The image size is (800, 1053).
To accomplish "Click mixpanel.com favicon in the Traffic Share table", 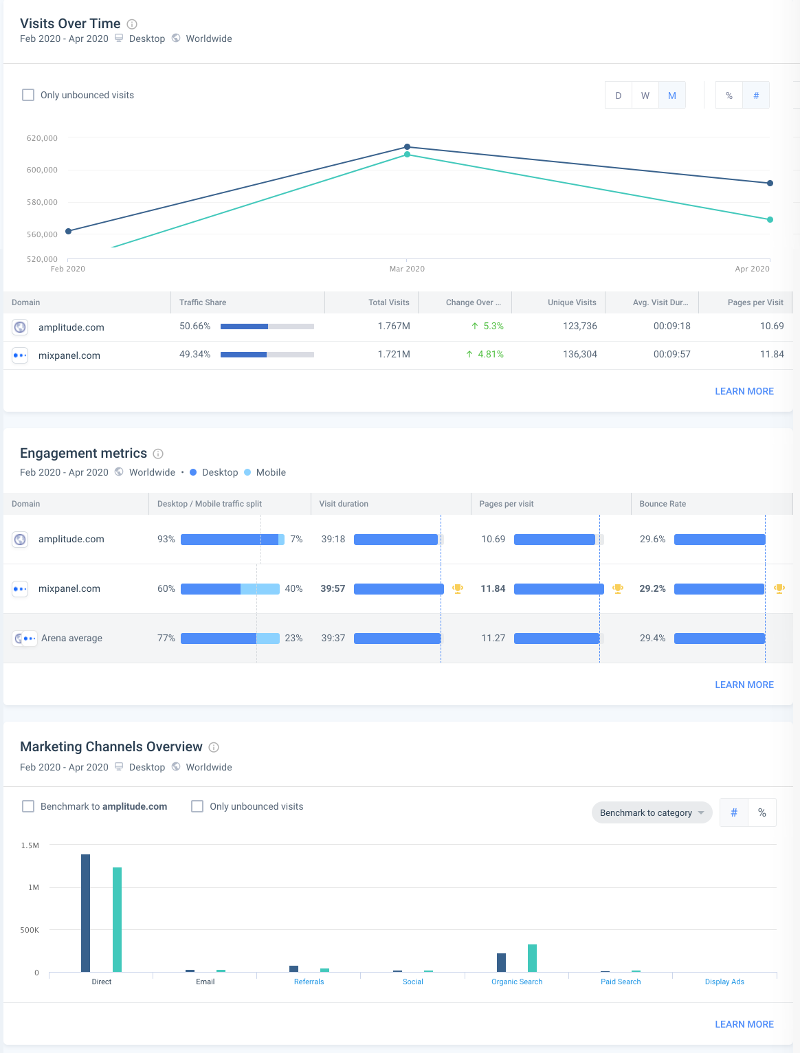I will coord(20,355).
